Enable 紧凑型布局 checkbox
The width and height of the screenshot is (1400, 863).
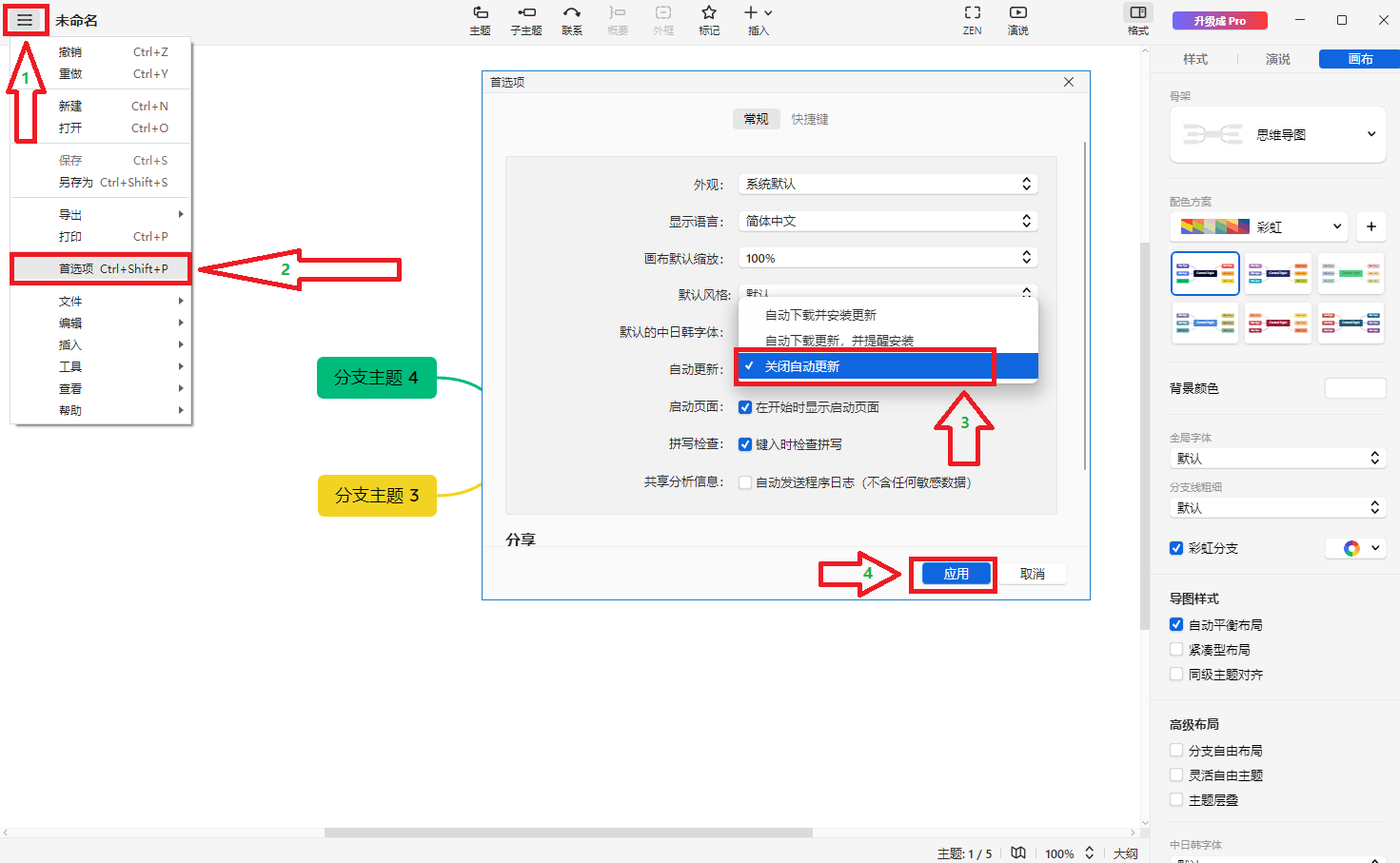1176,650
